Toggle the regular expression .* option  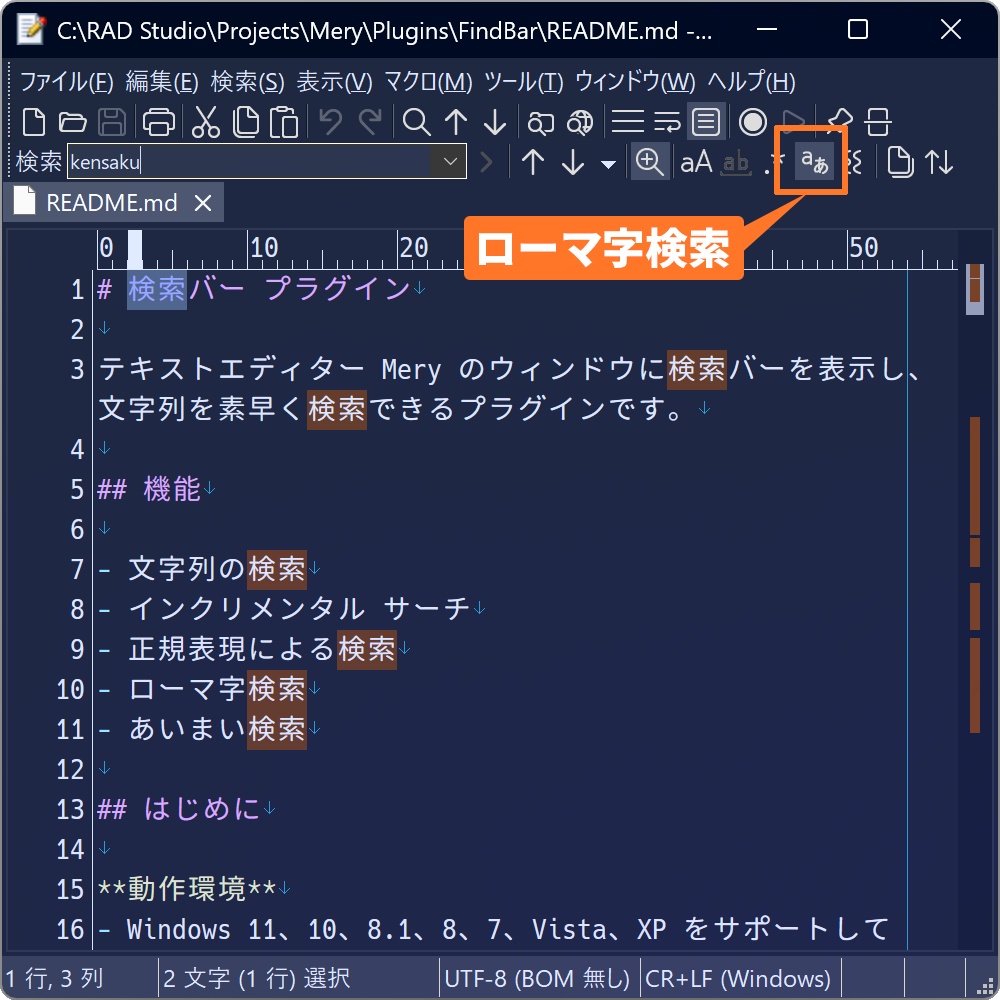pyautogui.click(x=772, y=163)
